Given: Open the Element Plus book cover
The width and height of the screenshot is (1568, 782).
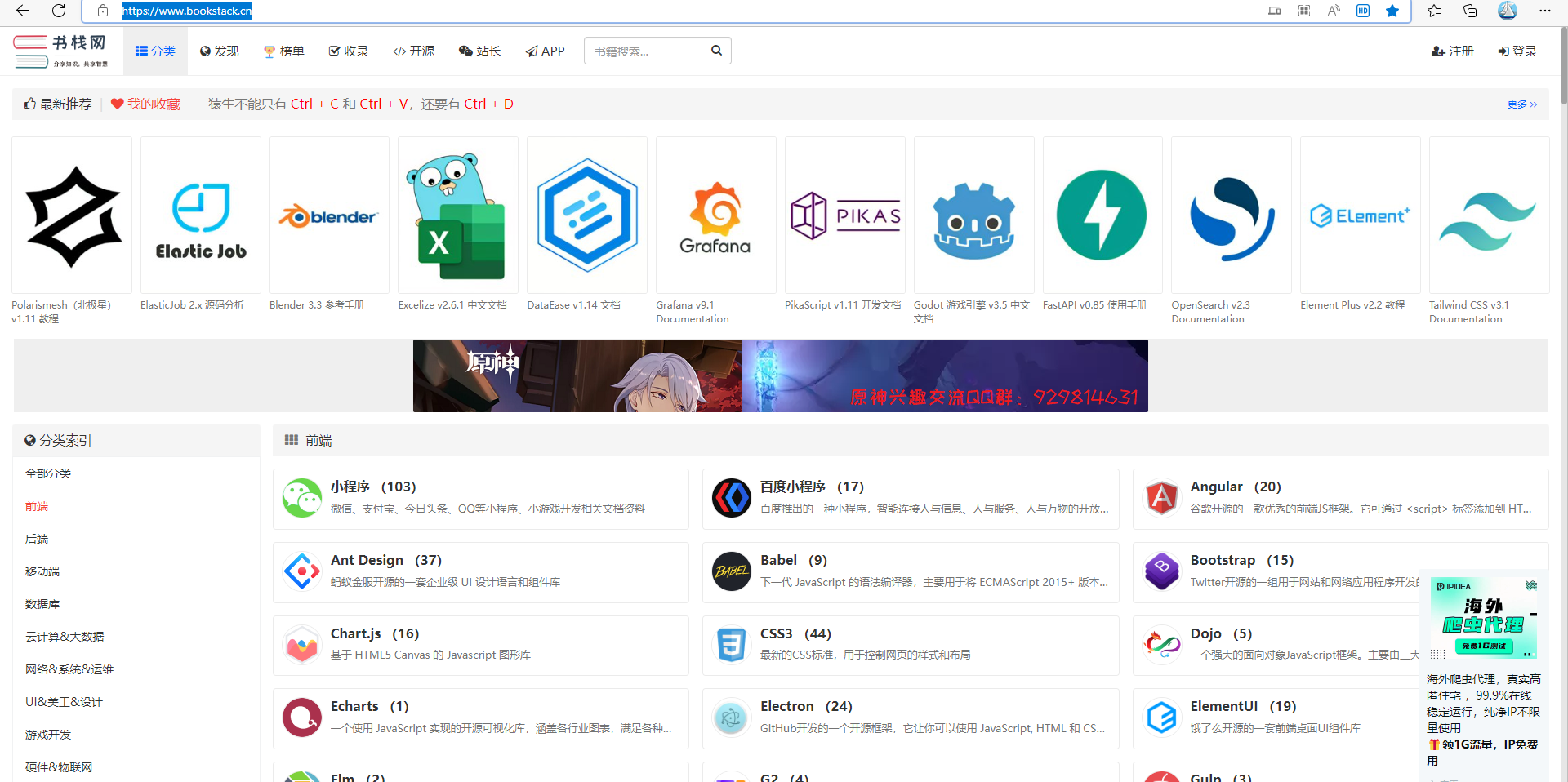Looking at the screenshot, I should (1361, 215).
